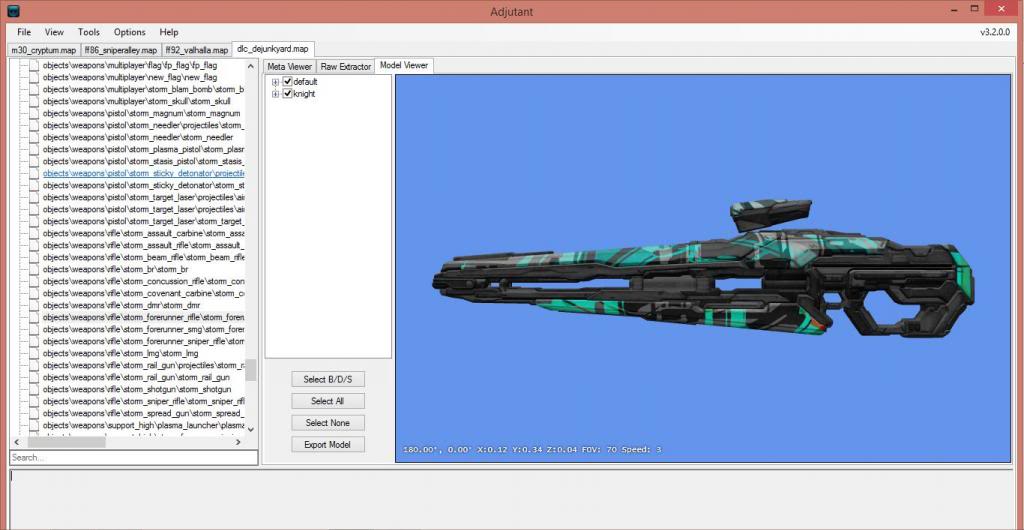Screen dimensions: 1024x530
Task: Select storm_needler\projectiles tree row
Action: click(x=144, y=125)
